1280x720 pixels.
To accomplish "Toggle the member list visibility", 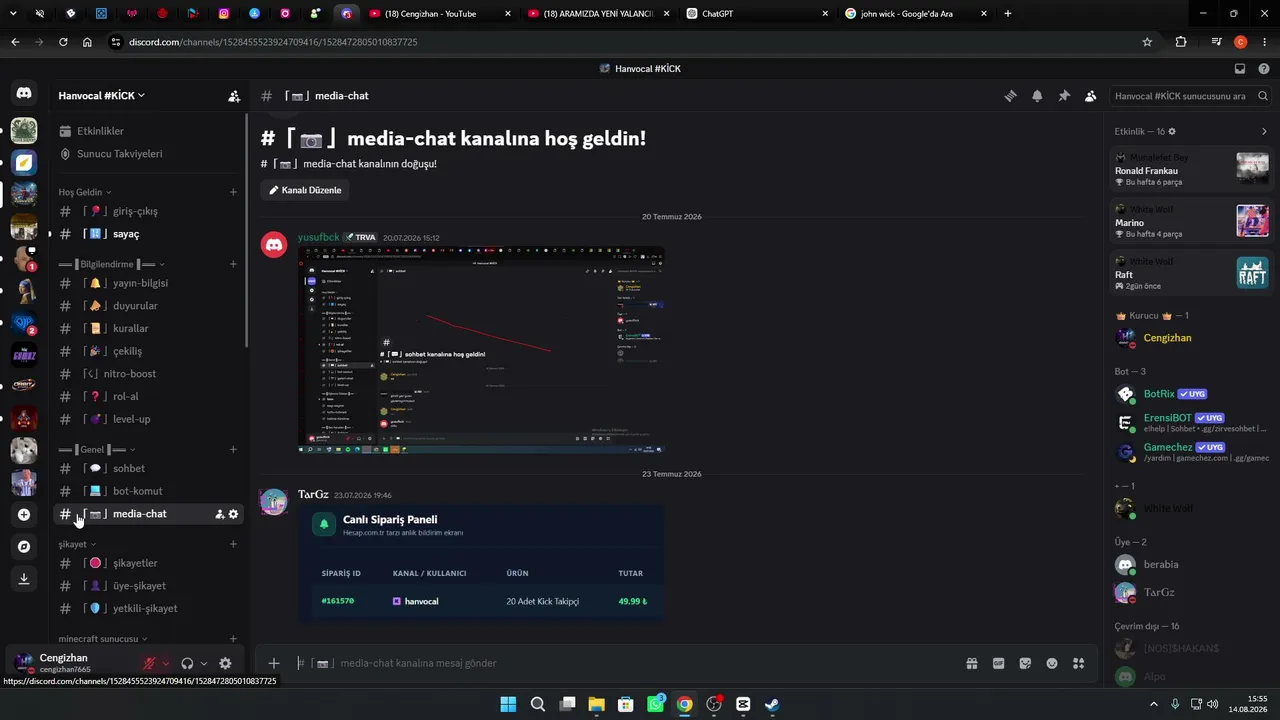I will pos(1090,96).
